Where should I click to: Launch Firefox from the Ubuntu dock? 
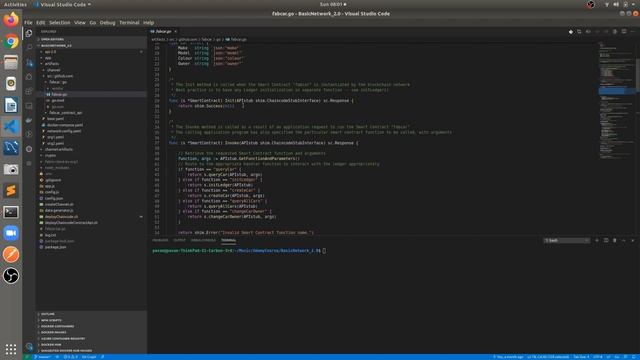(x=11, y=20)
